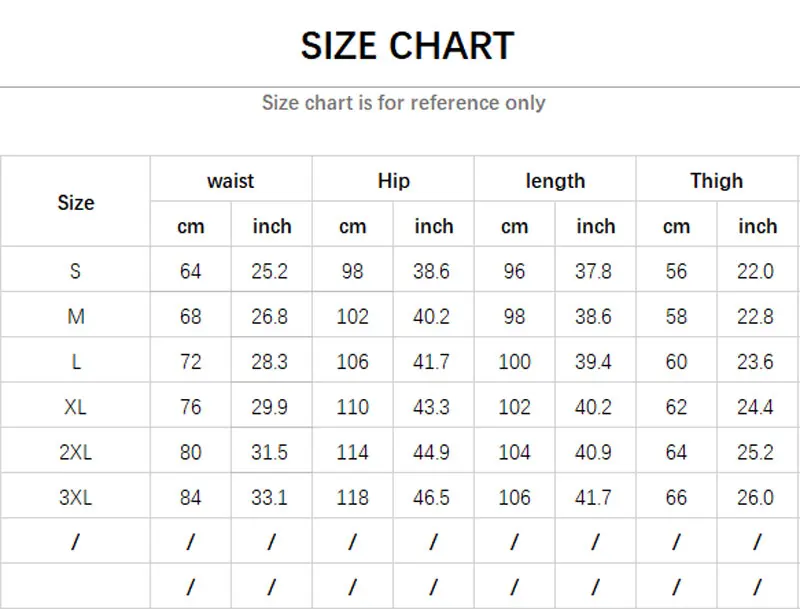This screenshot has height=609, width=800.
Task: Click waist cm value 84 for 3XL
Action: tap(190, 497)
